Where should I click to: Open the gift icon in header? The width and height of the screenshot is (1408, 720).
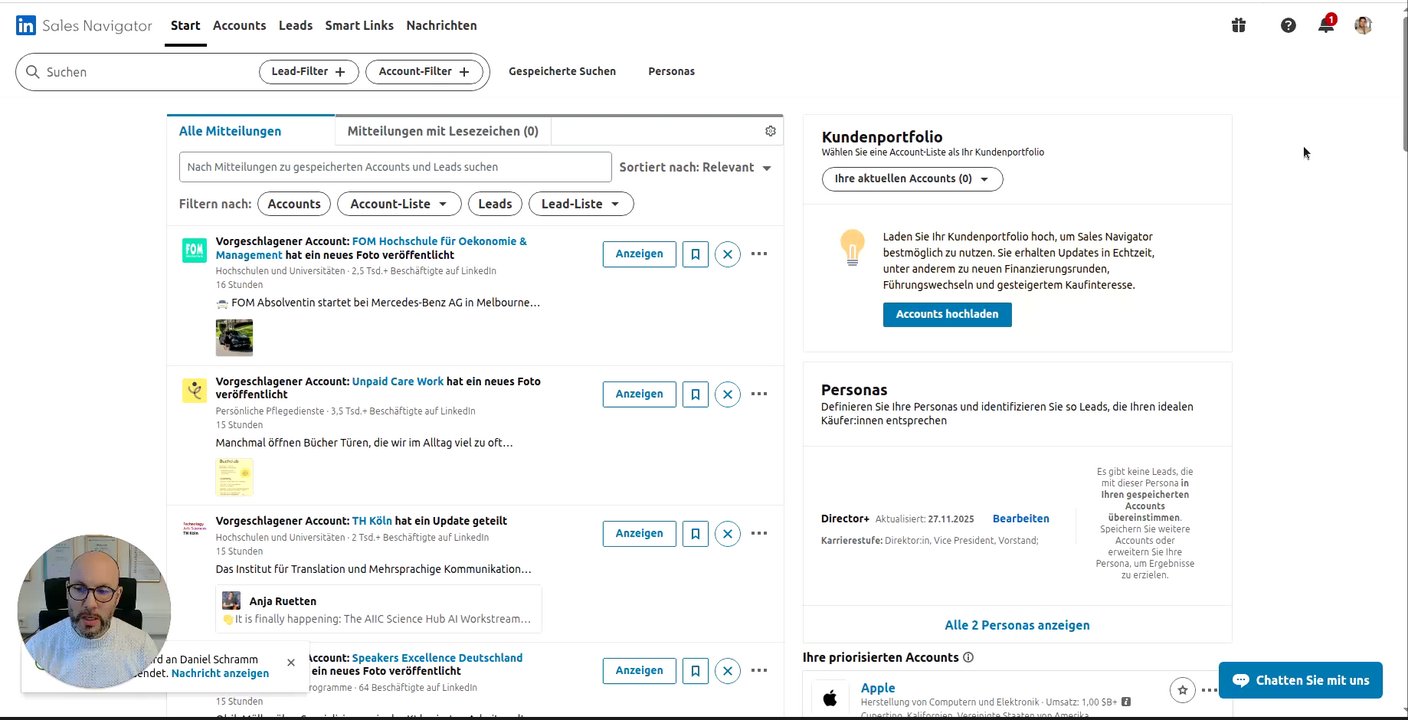(x=1238, y=26)
